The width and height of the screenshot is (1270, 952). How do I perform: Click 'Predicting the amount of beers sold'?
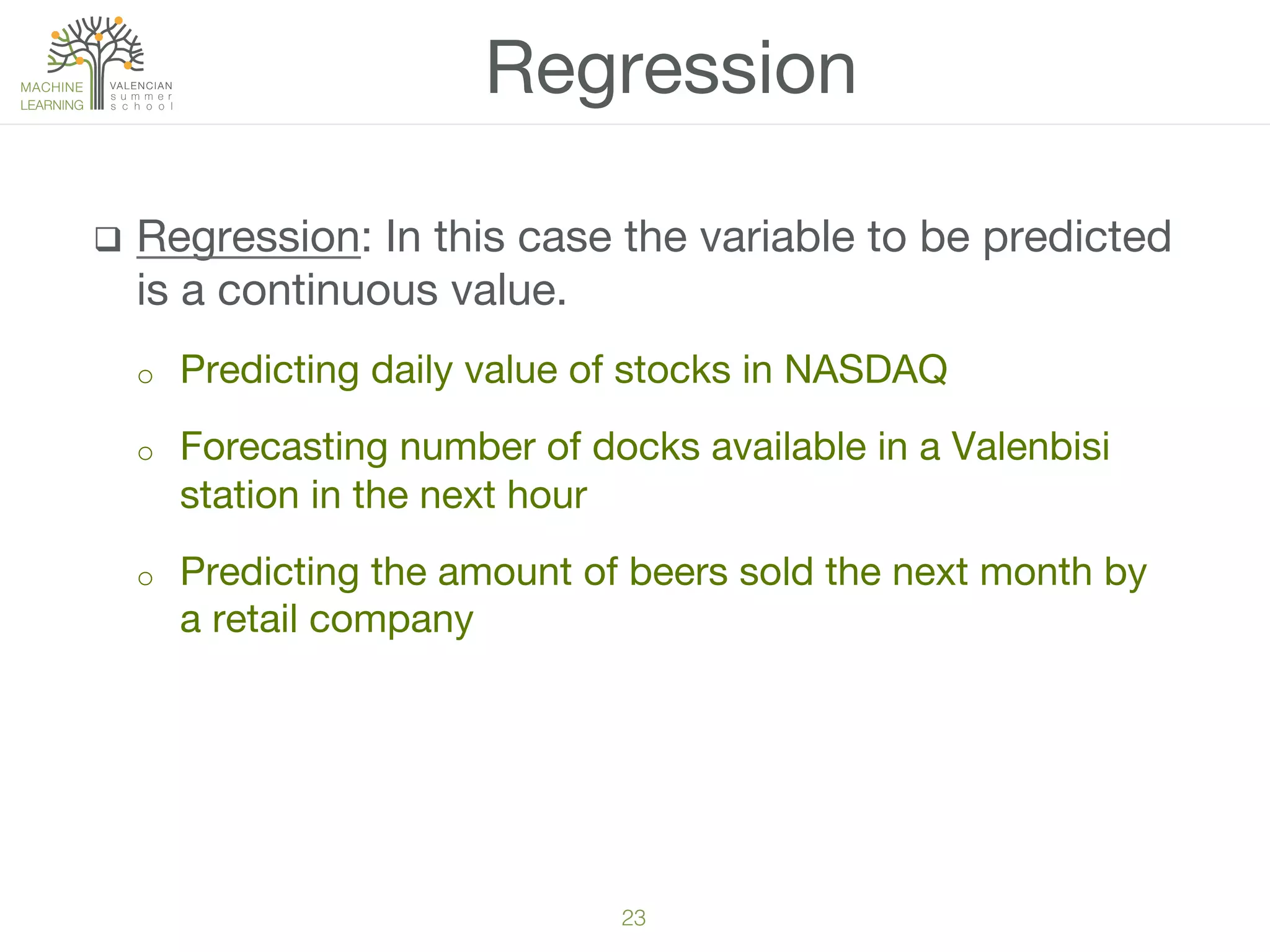pyautogui.click(x=497, y=571)
